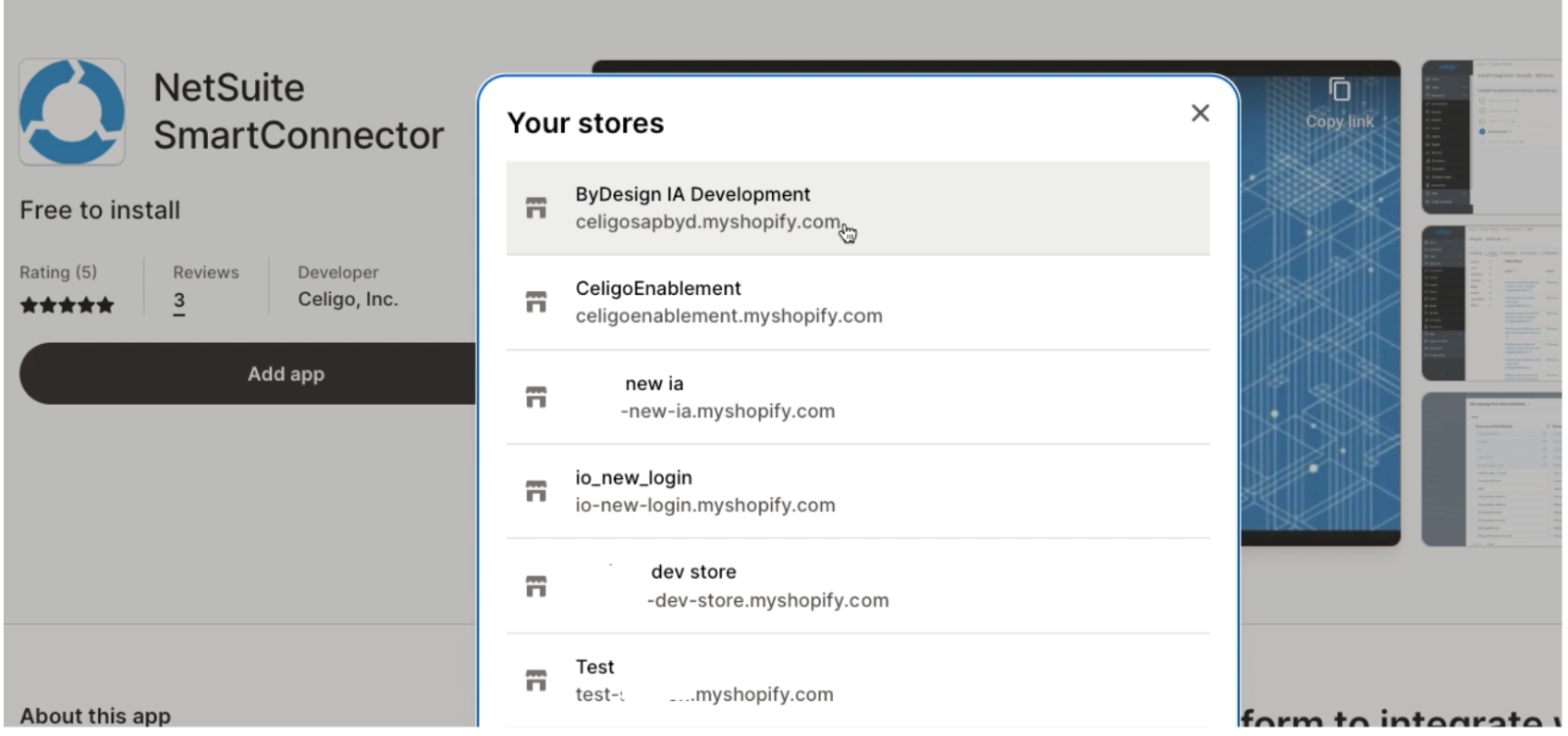The height and width of the screenshot is (736, 1568).
Task: Click store icon beside new ia
Action: tap(536, 398)
